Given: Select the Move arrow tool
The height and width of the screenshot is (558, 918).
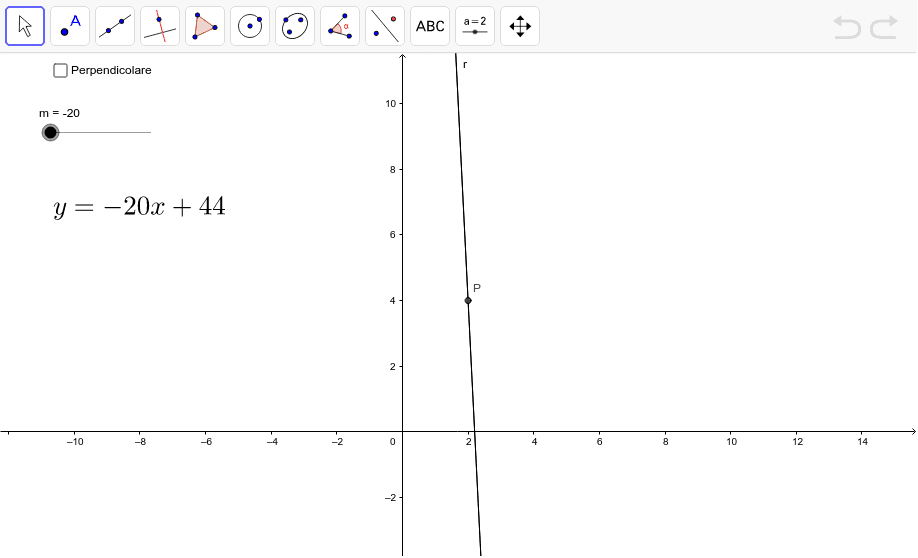Looking at the screenshot, I should click(25, 26).
